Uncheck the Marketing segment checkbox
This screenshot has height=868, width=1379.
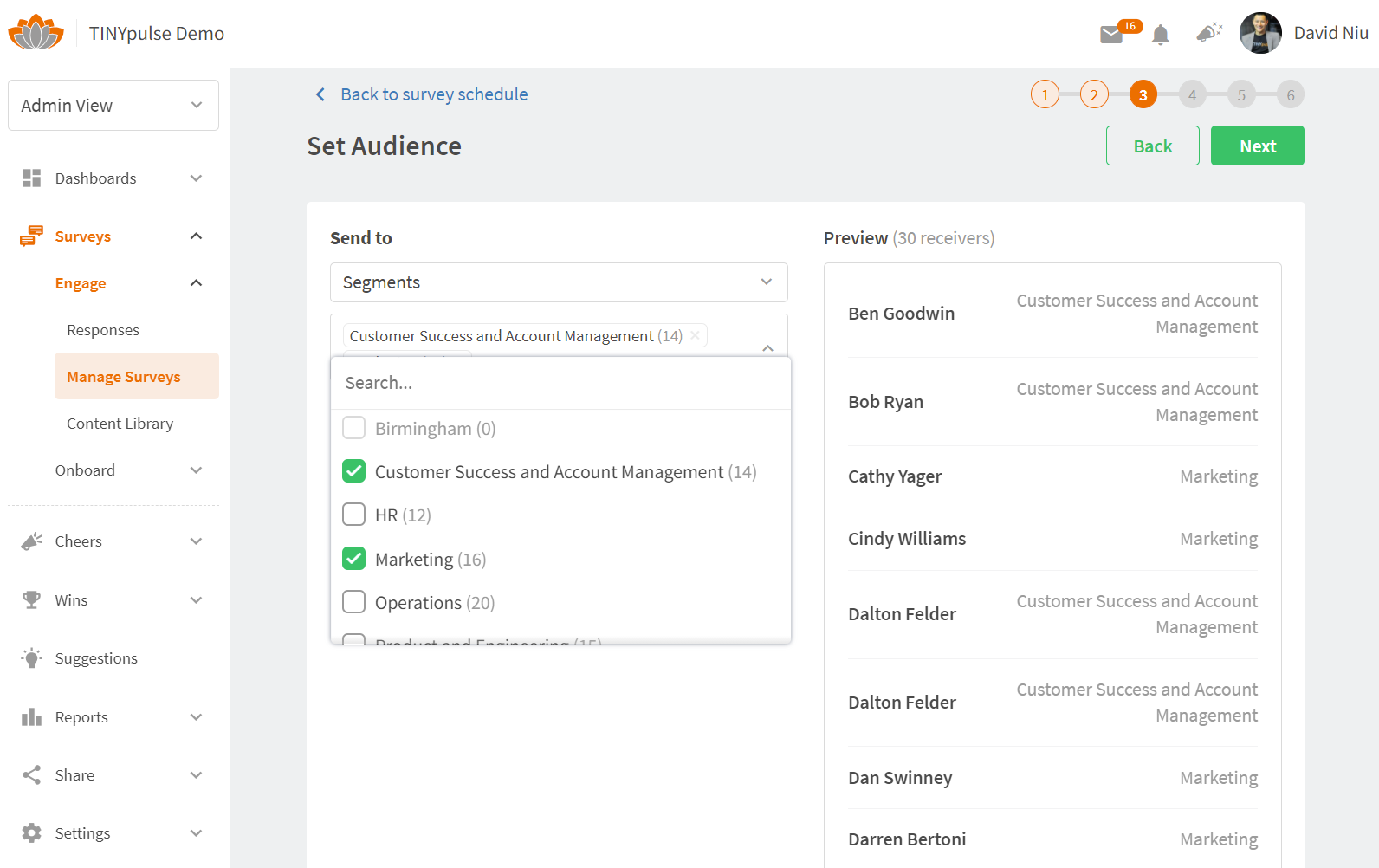click(354, 559)
